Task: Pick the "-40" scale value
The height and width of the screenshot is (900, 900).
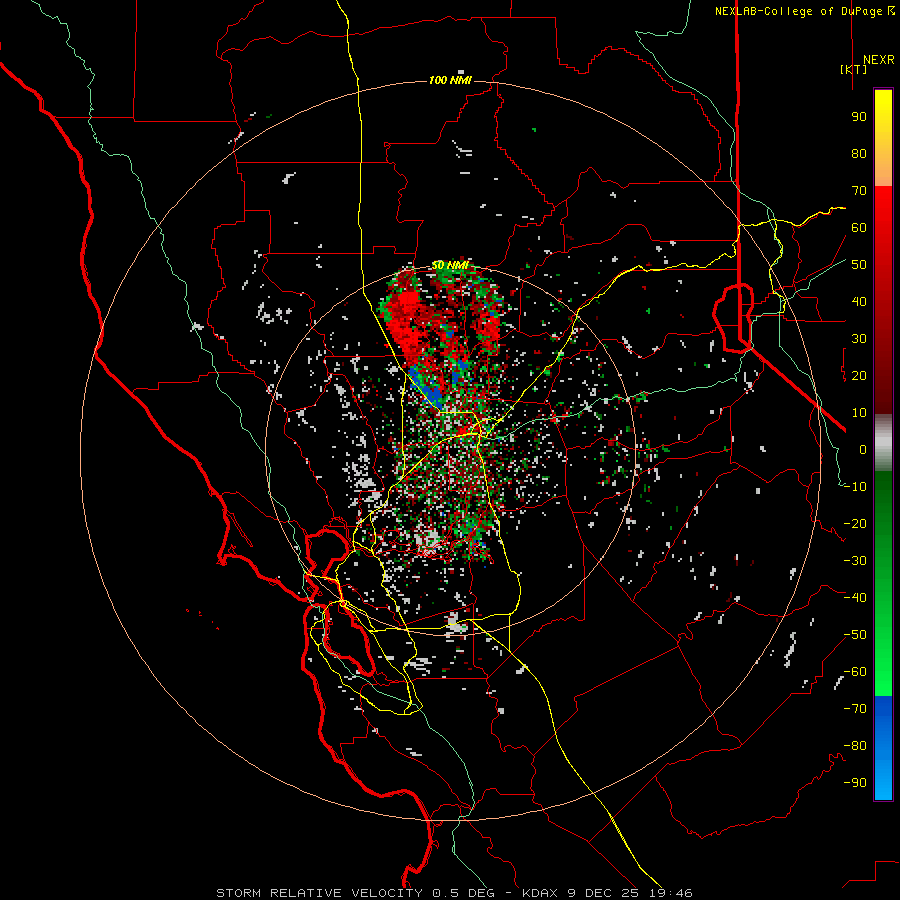Action: tap(855, 598)
